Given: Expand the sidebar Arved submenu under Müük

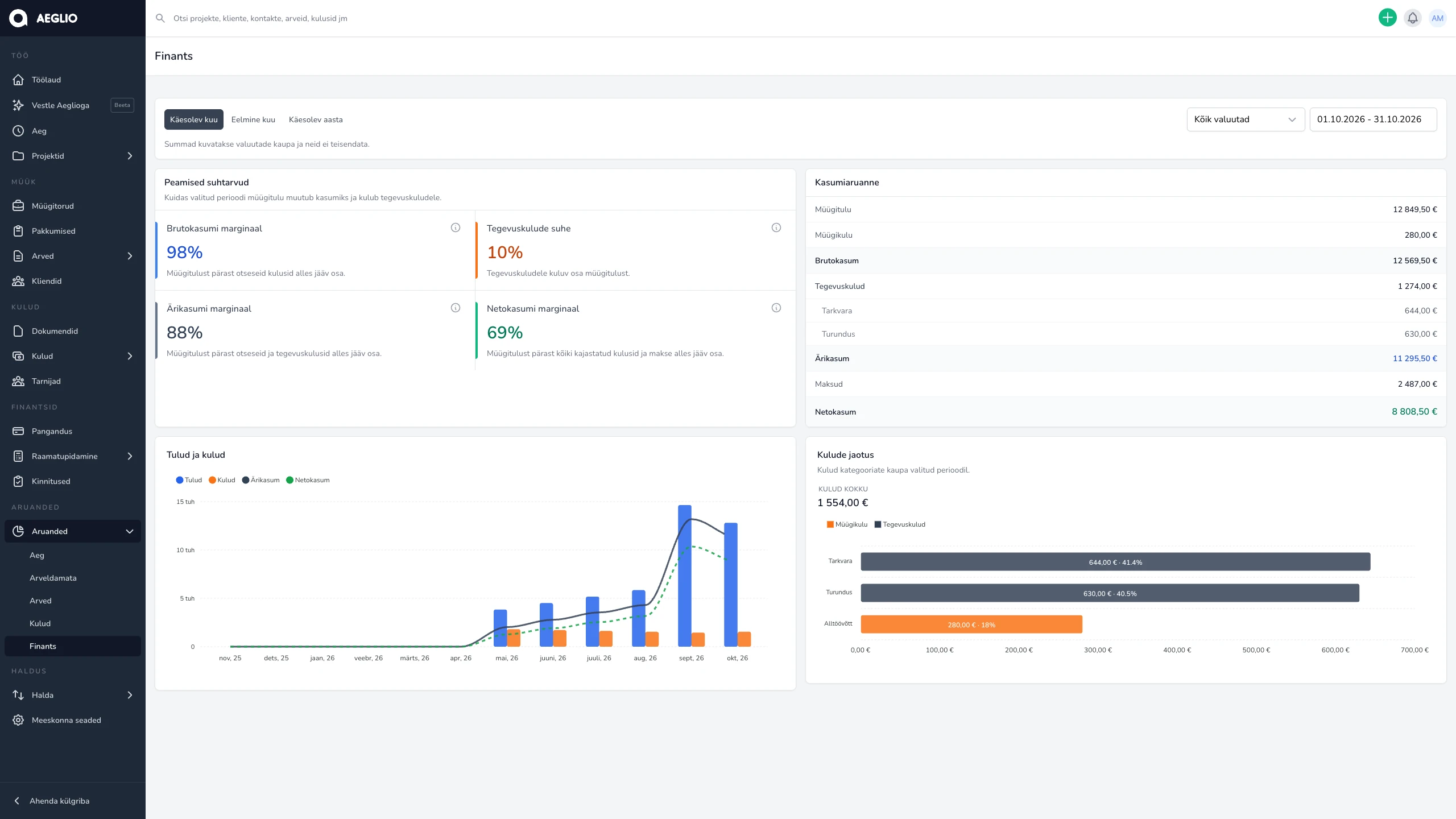Looking at the screenshot, I should click(x=73, y=256).
